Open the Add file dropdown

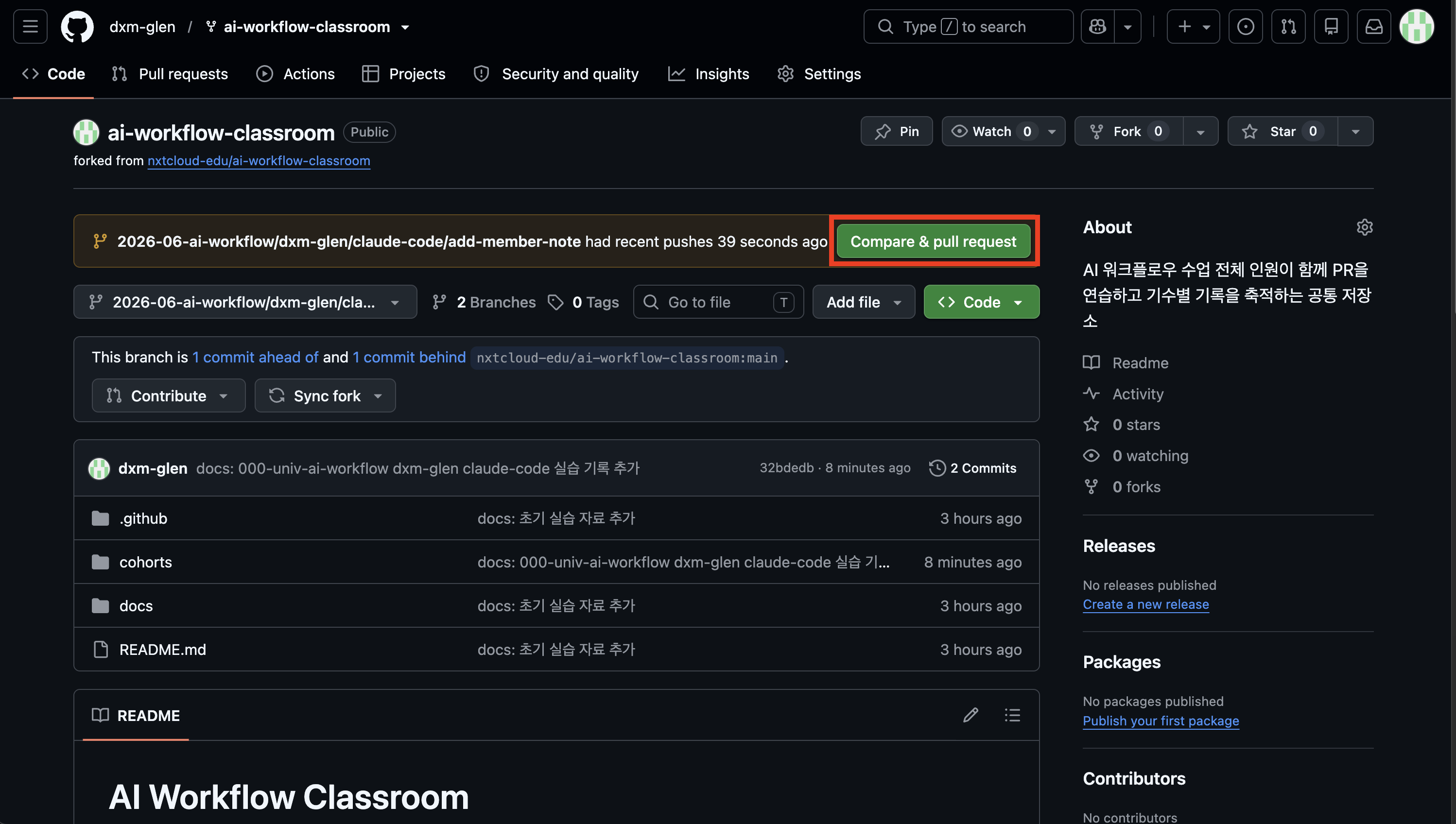(x=864, y=302)
